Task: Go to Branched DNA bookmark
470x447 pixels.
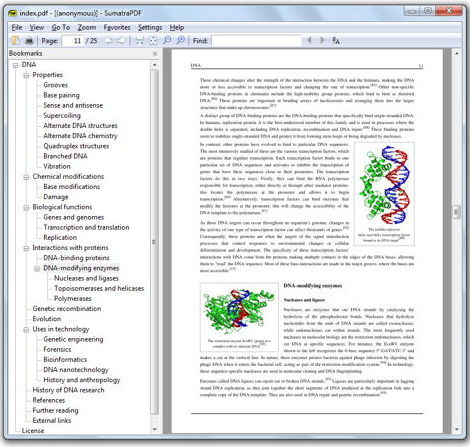Action: 65,156
